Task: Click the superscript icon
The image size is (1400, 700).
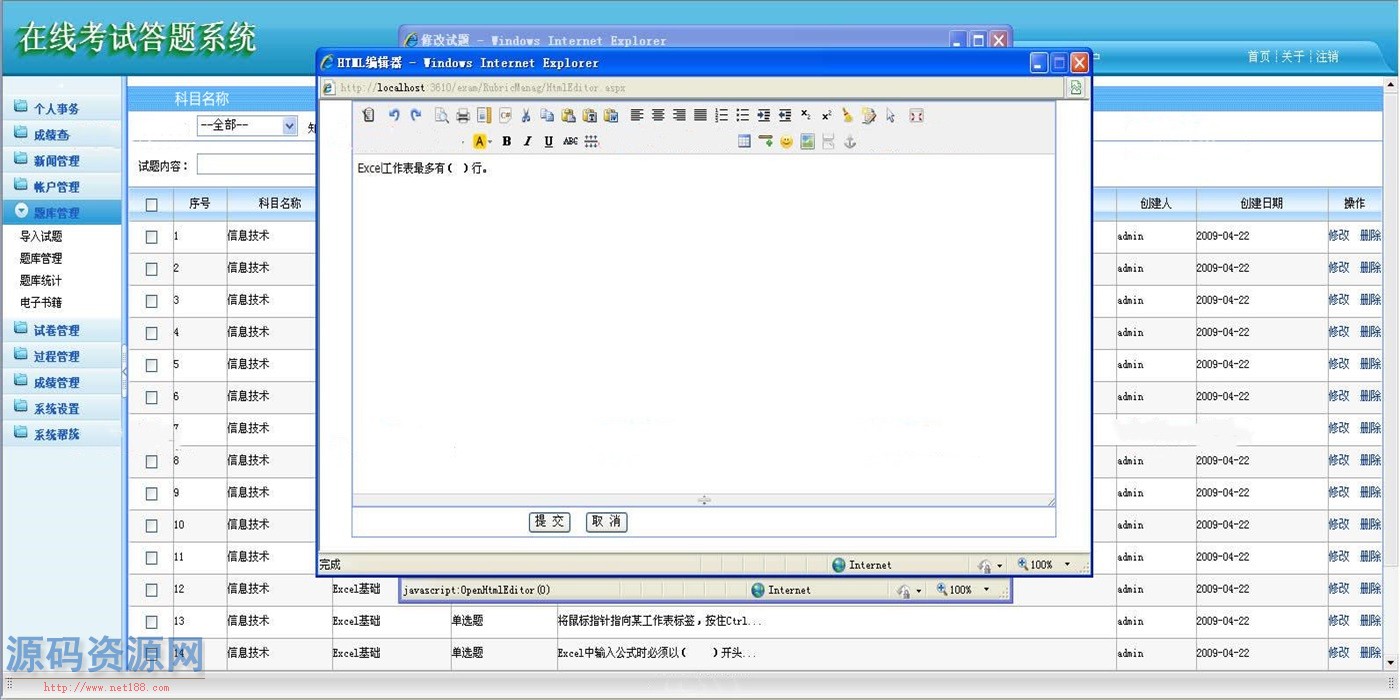Action: click(827, 116)
